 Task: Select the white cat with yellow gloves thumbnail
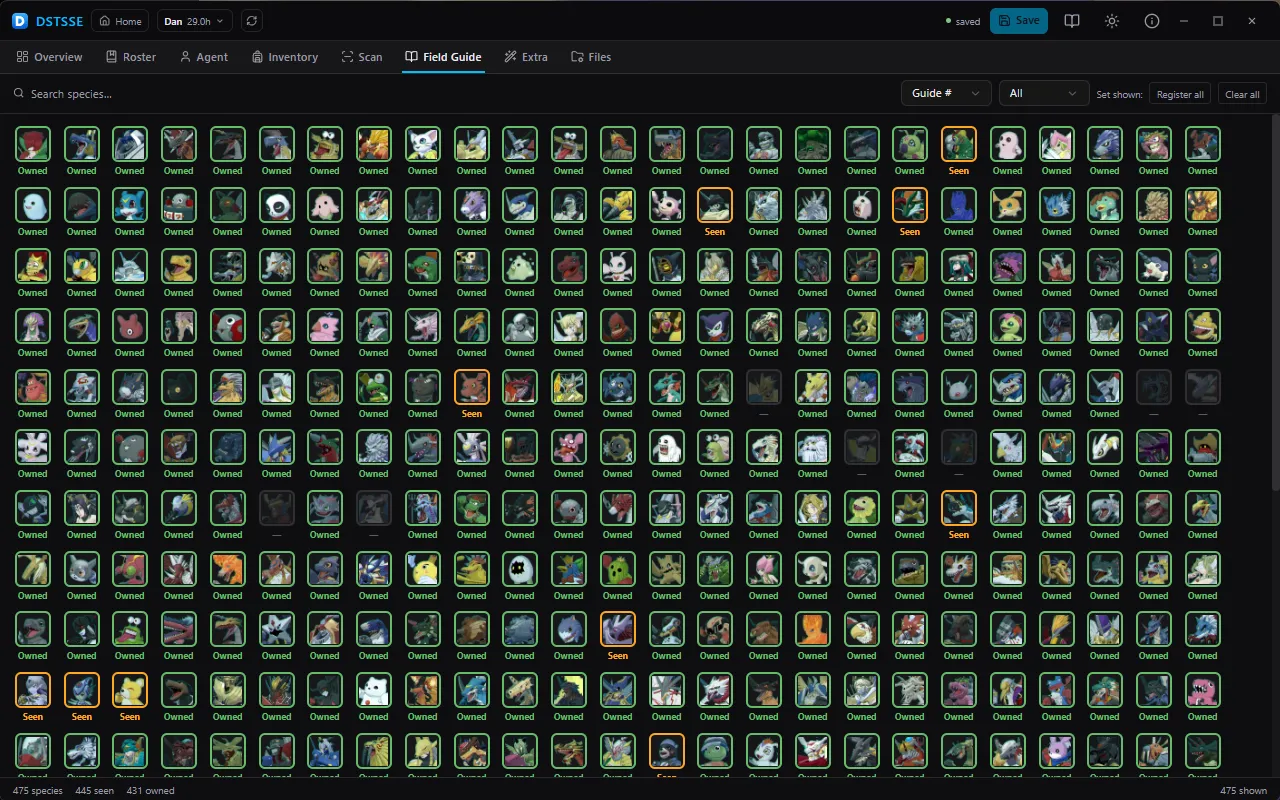pyautogui.click(x=422, y=144)
